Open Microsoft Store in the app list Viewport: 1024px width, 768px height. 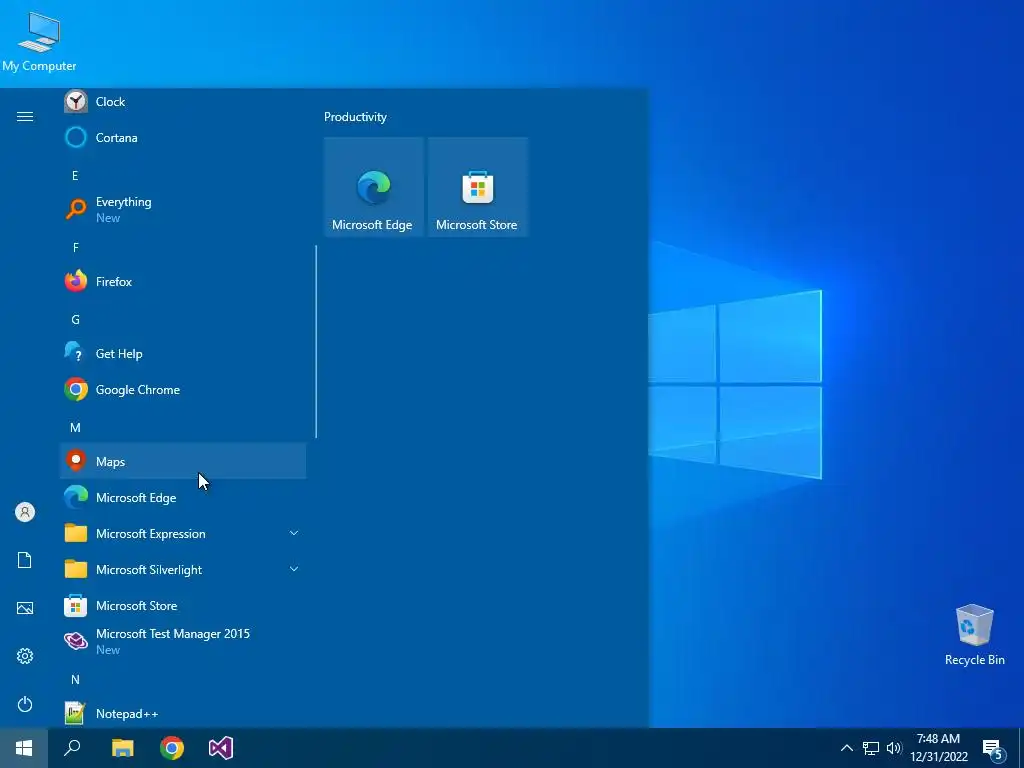pyautogui.click(x=183, y=606)
